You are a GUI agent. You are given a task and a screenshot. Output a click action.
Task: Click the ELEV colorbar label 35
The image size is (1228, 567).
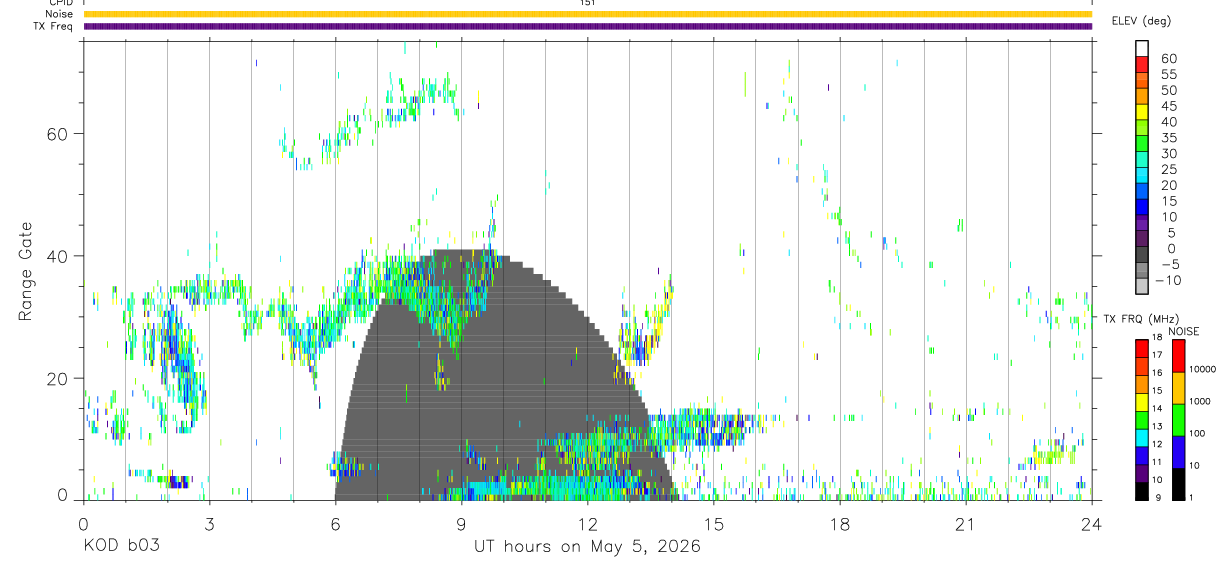1168,138
